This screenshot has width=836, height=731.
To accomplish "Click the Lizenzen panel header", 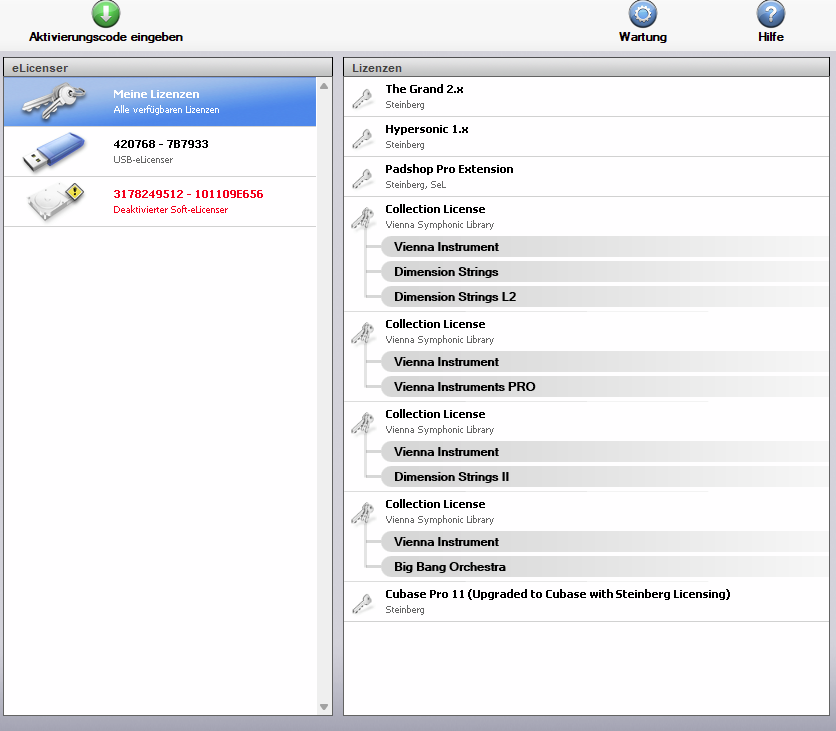I will pos(586,68).
